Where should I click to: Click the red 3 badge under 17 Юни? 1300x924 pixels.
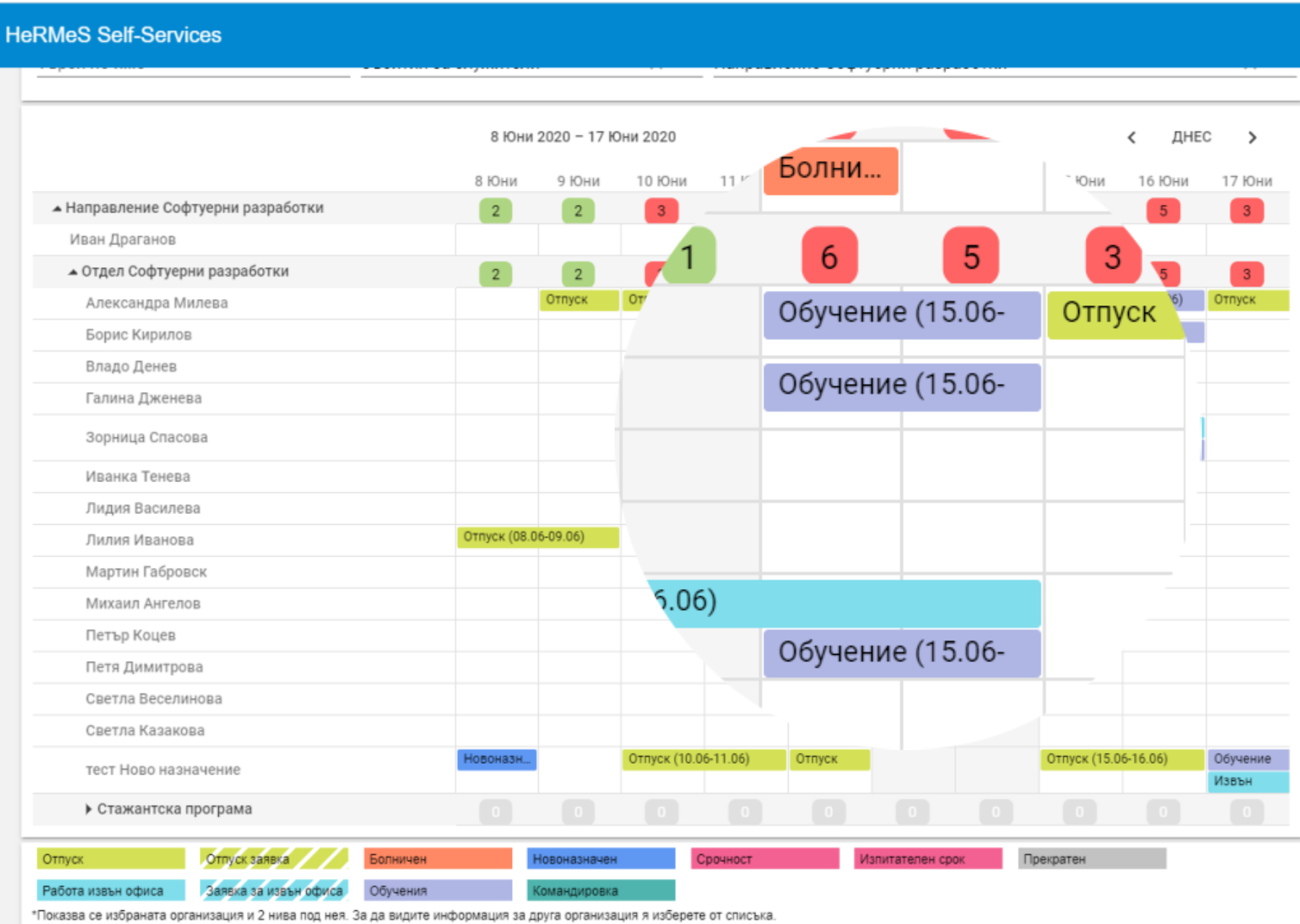click(x=1247, y=211)
